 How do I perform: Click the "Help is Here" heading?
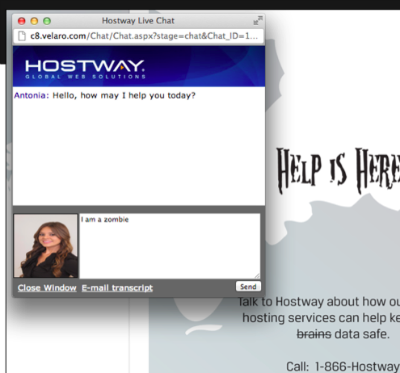tap(338, 171)
